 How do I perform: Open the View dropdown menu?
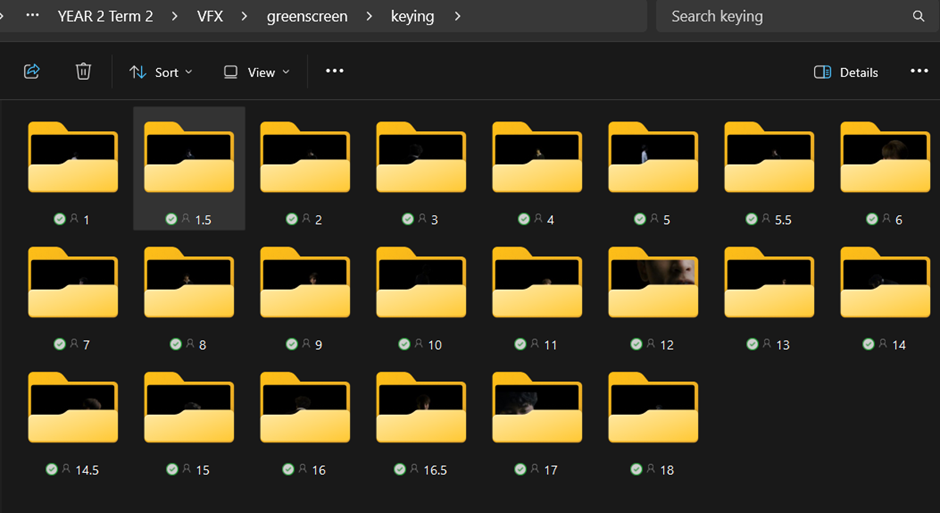point(256,72)
